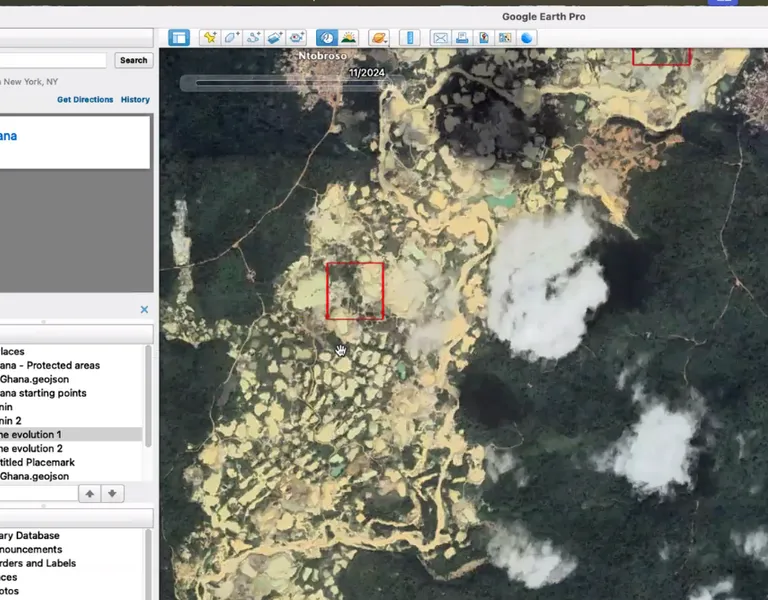Click the Search button
Viewport: 768px width, 600px height.
coord(133,60)
